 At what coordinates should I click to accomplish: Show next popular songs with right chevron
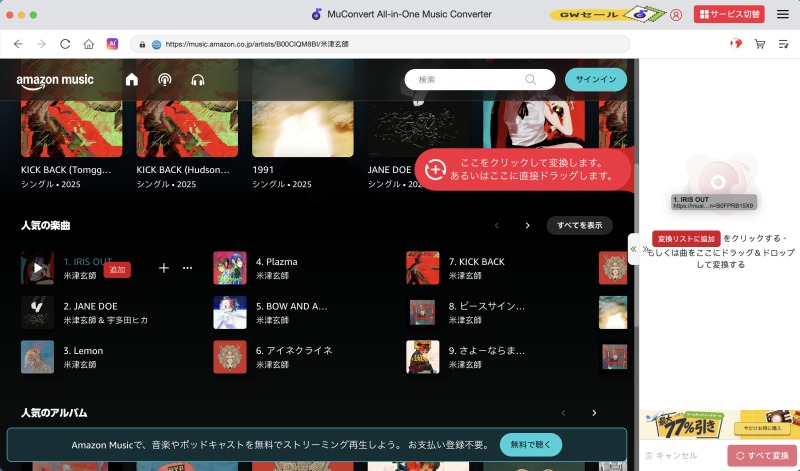point(528,226)
